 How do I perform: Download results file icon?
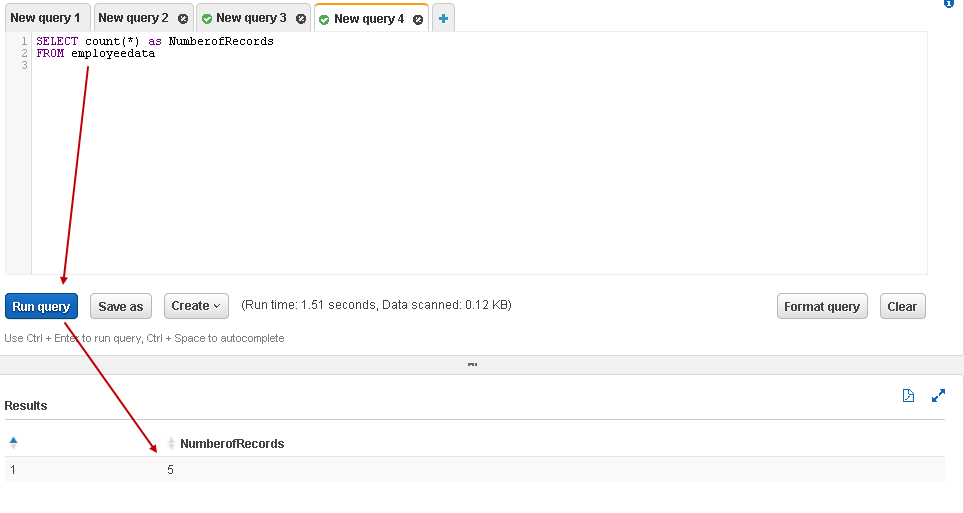click(x=908, y=396)
